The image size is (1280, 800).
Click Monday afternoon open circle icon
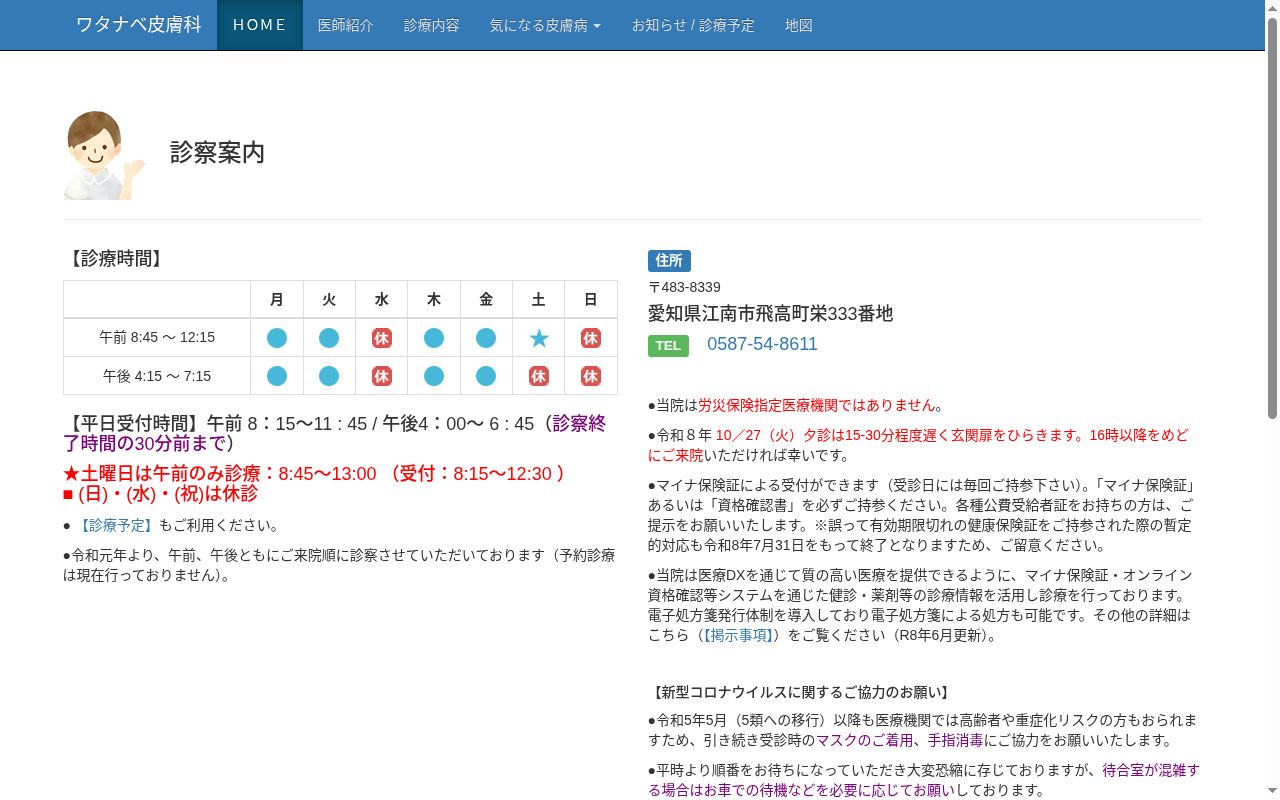click(277, 376)
